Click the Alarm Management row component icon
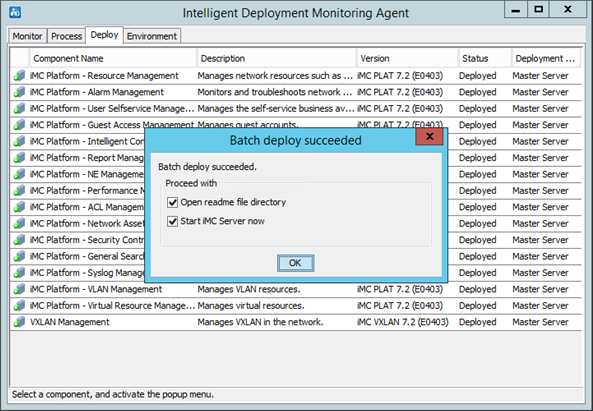593x411 pixels. tap(19, 92)
